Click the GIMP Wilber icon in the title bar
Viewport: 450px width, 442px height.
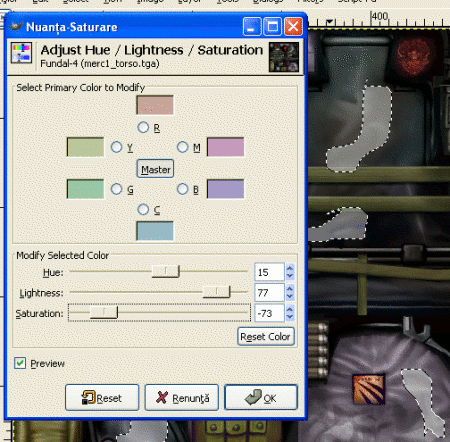click(16, 26)
